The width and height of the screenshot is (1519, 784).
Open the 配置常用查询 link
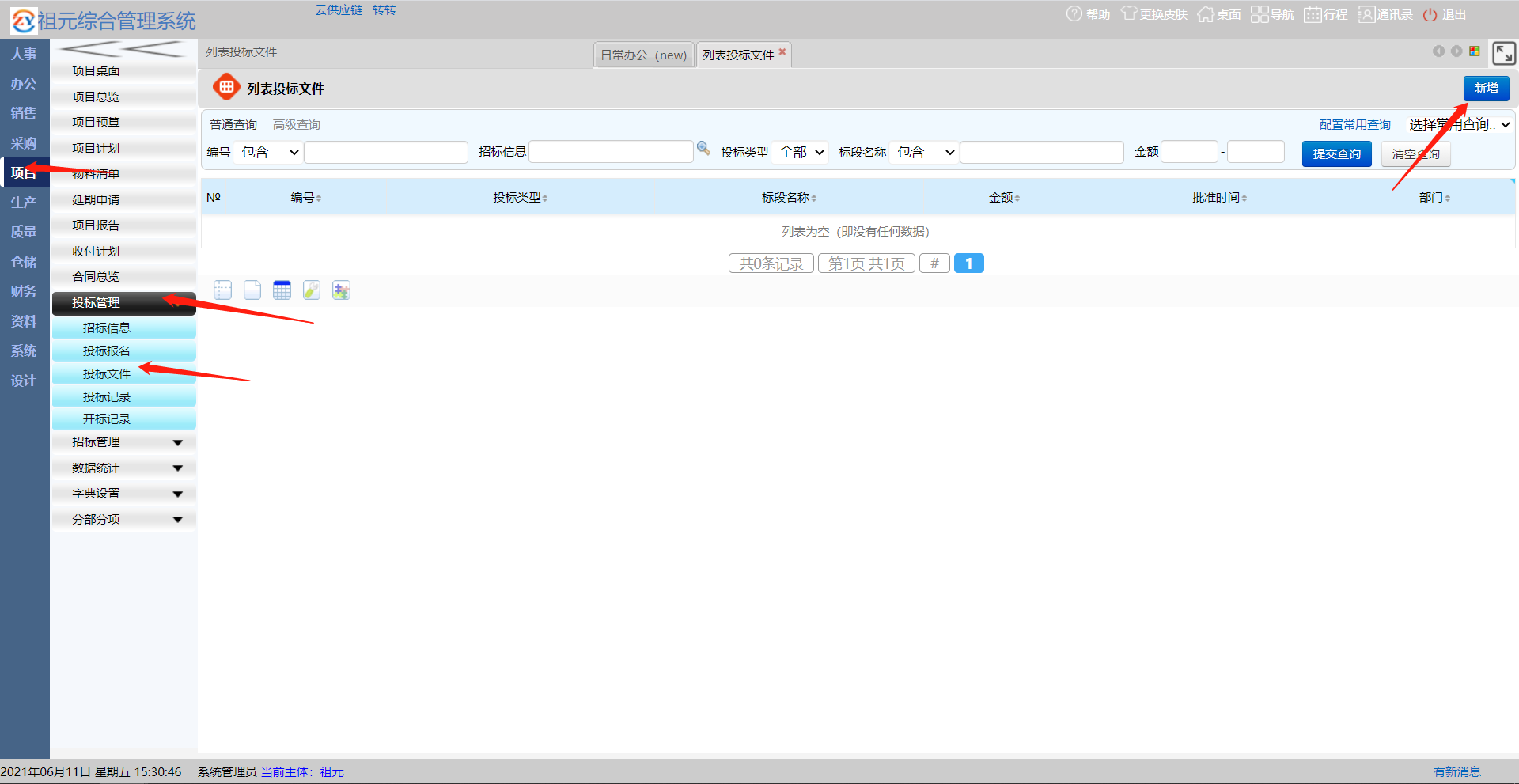pos(1354,124)
